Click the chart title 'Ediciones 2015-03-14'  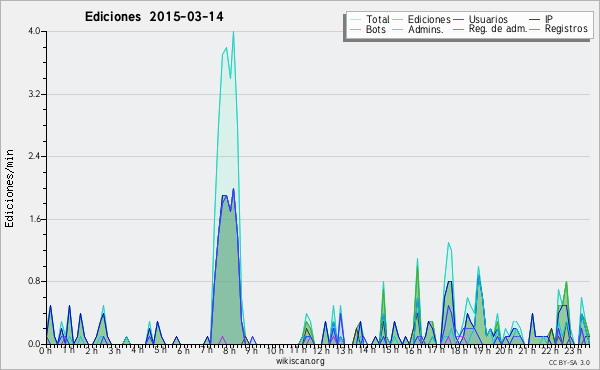[154, 17]
